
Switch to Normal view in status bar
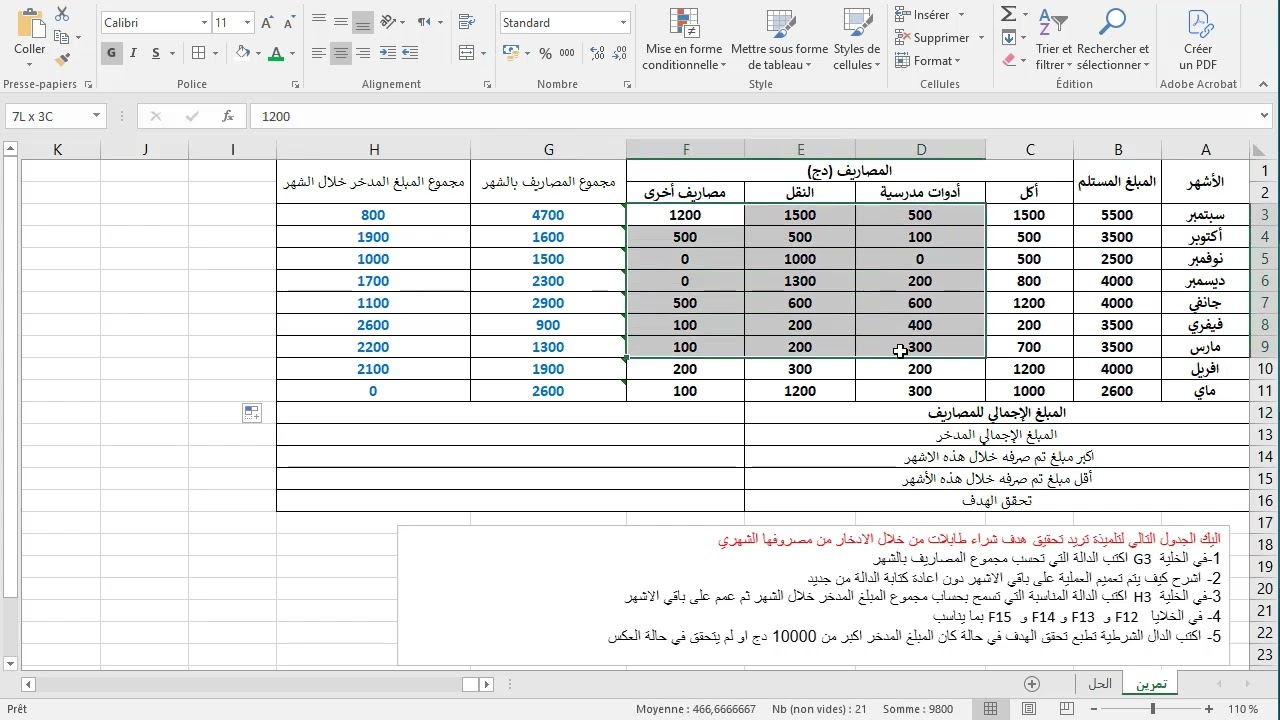pos(991,709)
